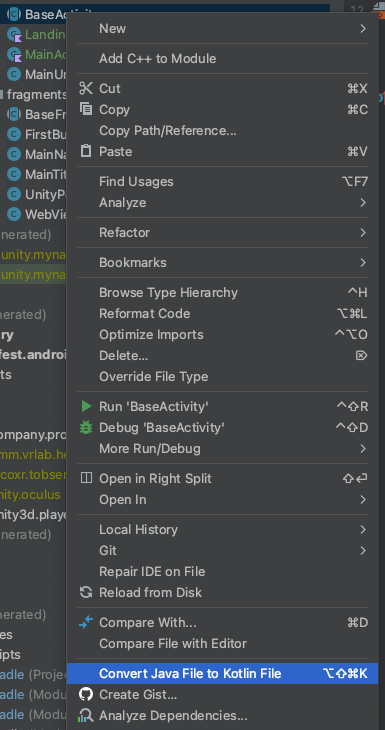Select Convert Java File to Kotlin File
The width and height of the screenshot is (385, 730).
(x=222, y=673)
